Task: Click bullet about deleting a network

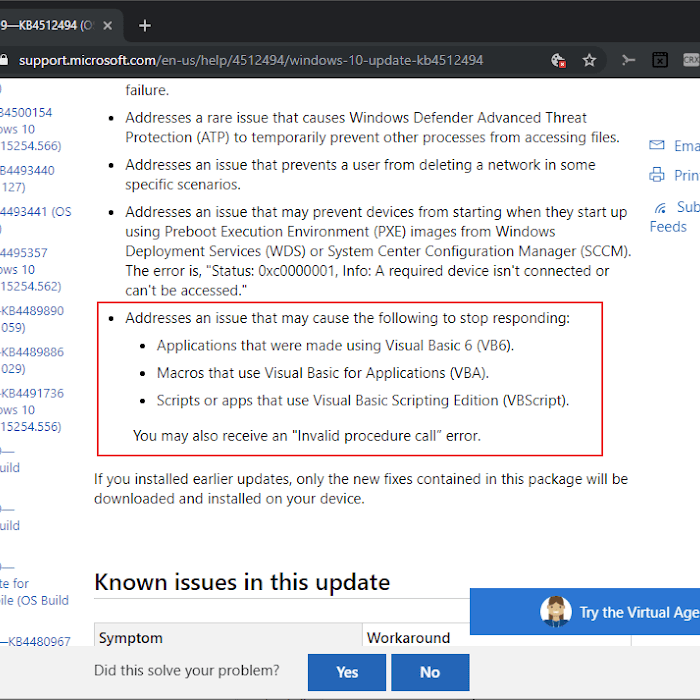Action: tap(360, 175)
